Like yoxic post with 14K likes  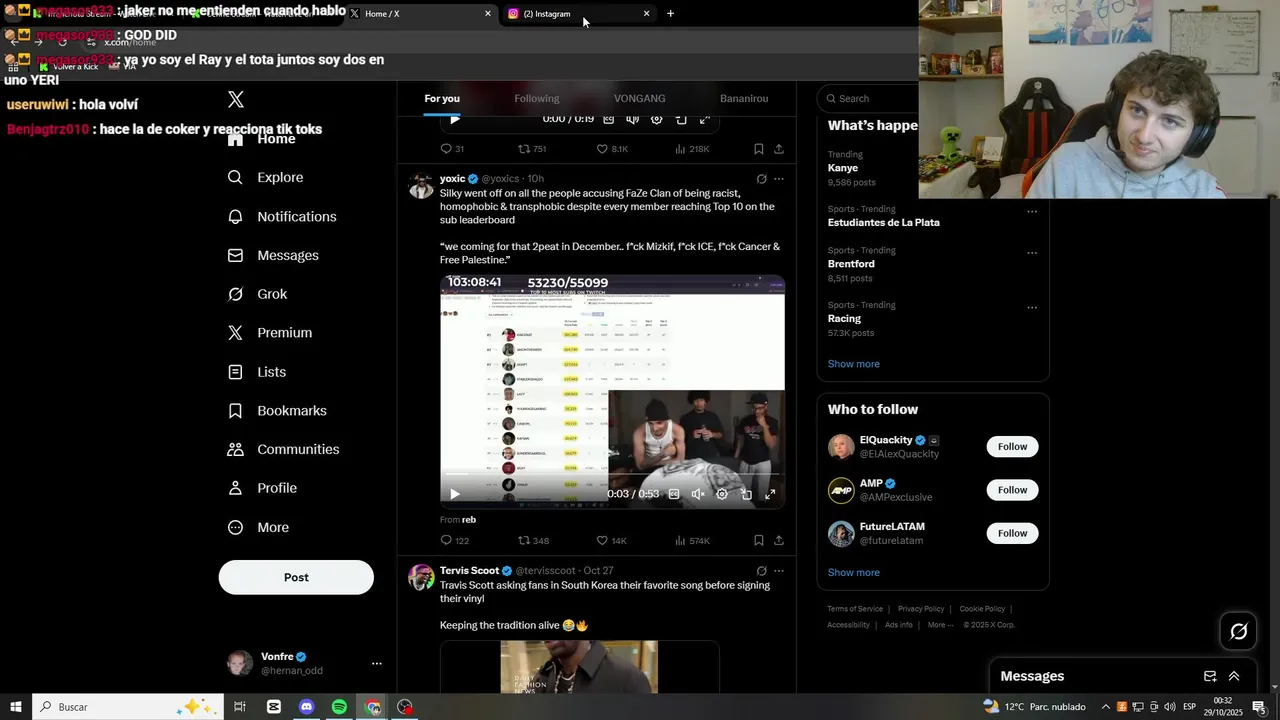pyautogui.click(x=612, y=541)
